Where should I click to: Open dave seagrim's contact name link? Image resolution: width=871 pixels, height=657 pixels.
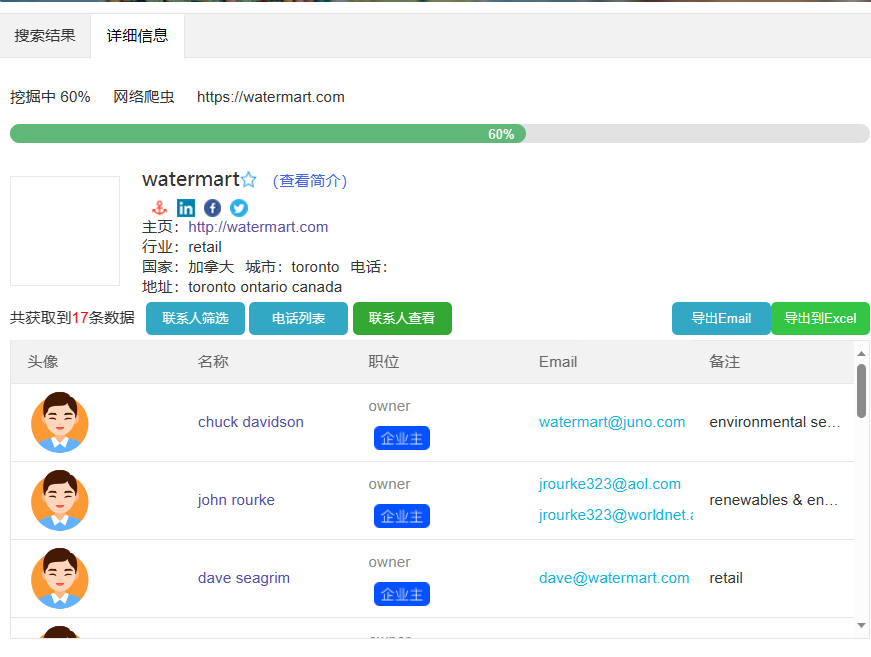pyautogui.click(x=244, y=578)
